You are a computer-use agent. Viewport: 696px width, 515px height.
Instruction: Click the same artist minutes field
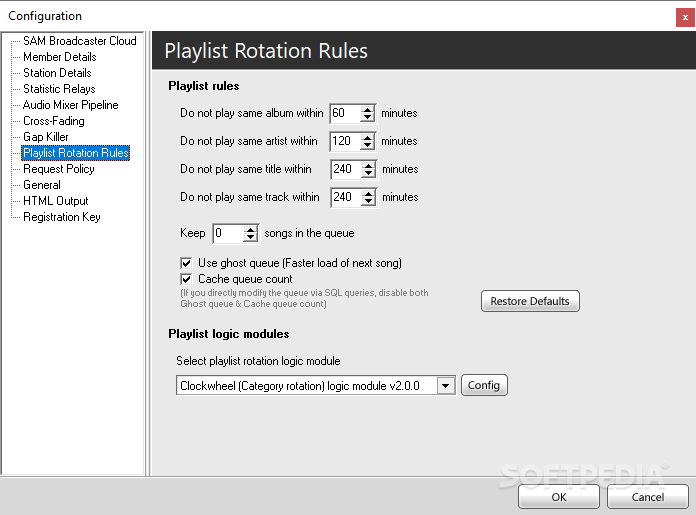(x=345, y=142)
